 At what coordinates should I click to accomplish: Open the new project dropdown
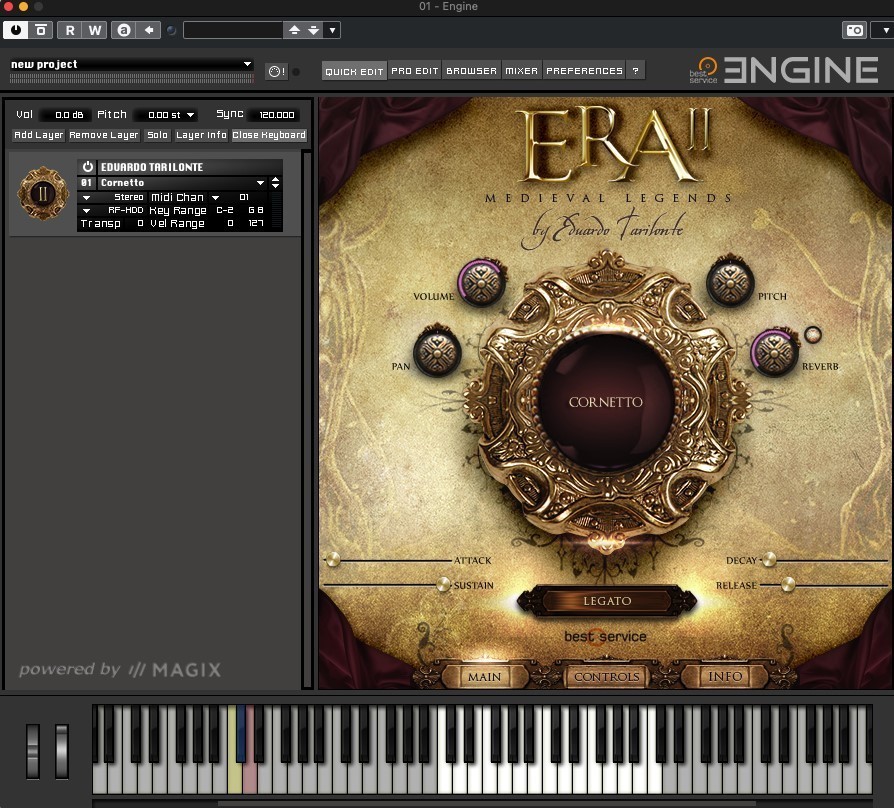(247, 64)
